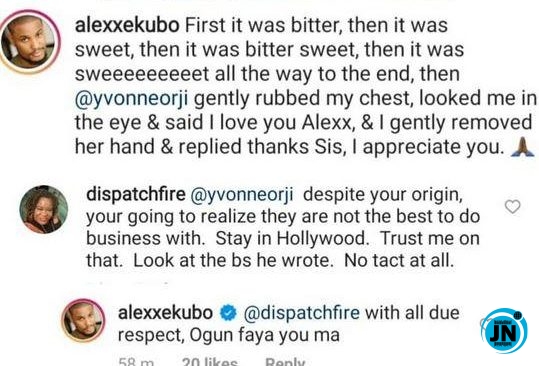Open the dispatchfire username link

click(x=136, y=195)
